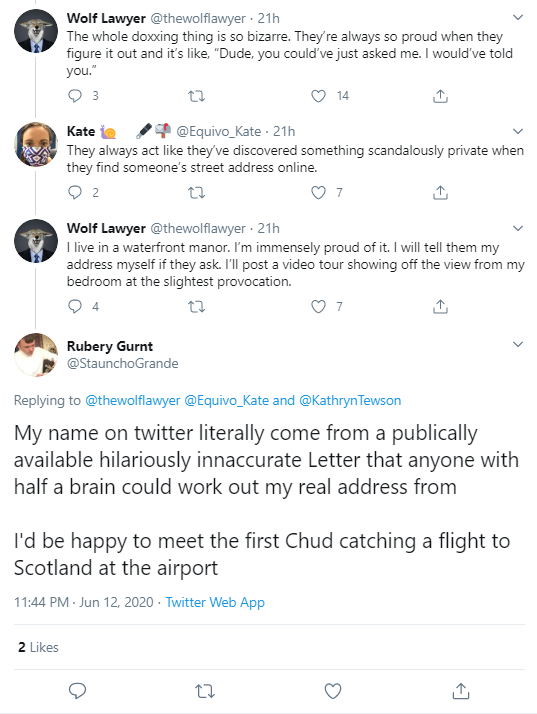Open chevron menu on first Wolf Lawyer tweet
The image size is (537, 714).
tap(518, 18)
